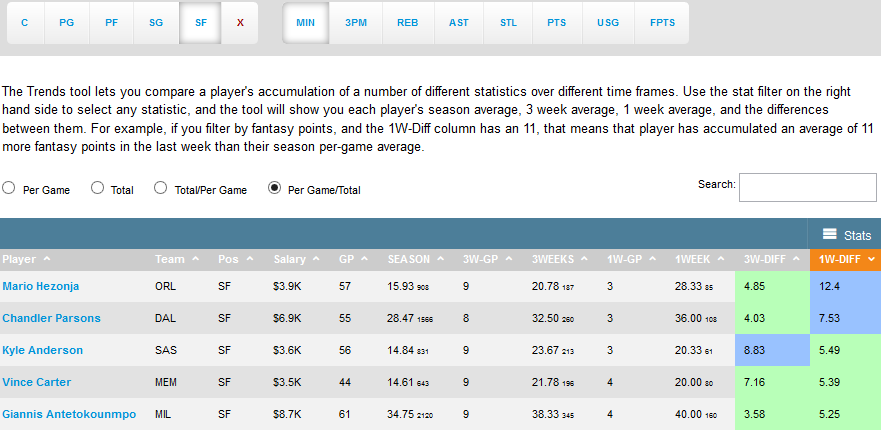Filter by SG position
Screen dimensions: 881x430
[x=156, y=23]
